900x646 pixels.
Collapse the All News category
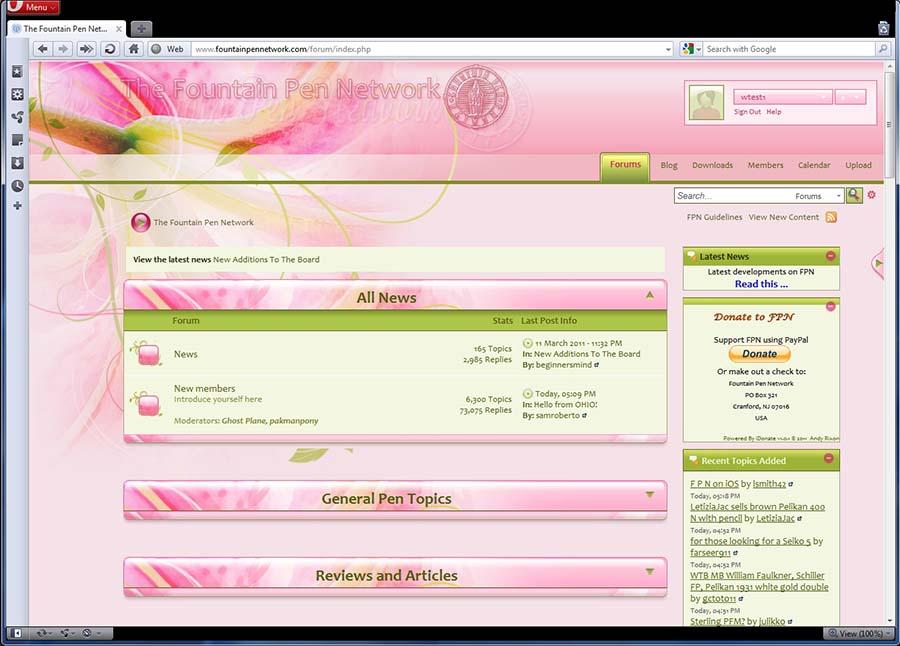650,296
